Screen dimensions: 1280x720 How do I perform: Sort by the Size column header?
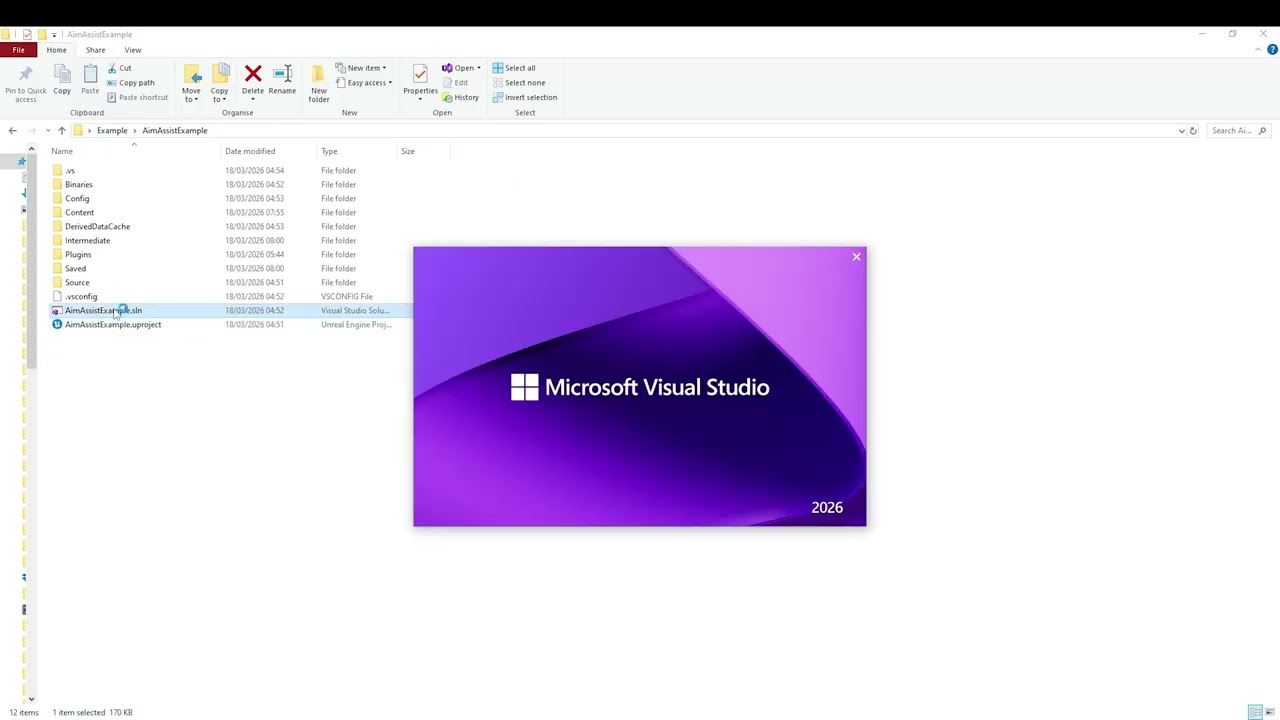click(423, 151)
